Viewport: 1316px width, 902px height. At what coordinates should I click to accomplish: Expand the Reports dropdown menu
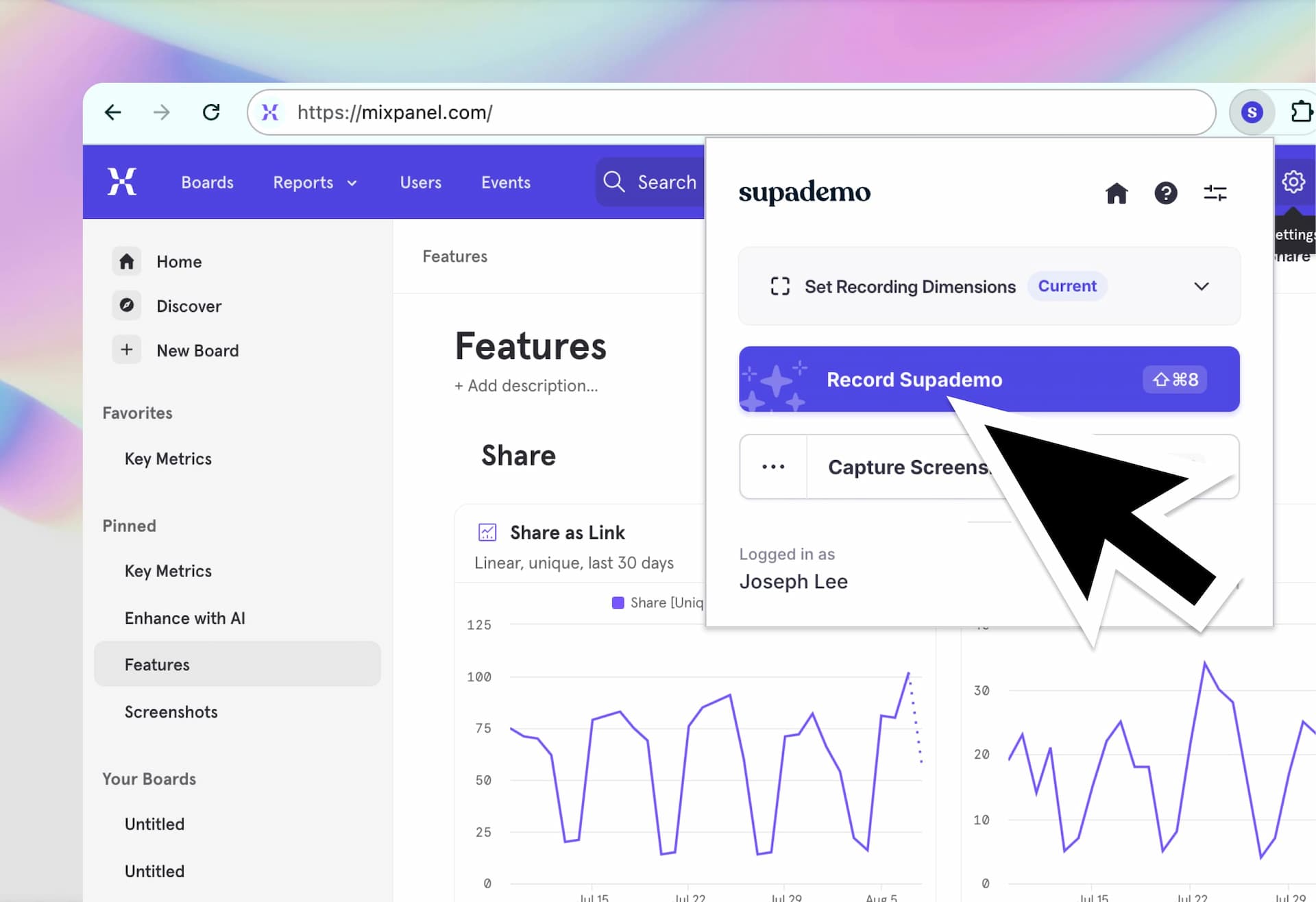[315, 182]
